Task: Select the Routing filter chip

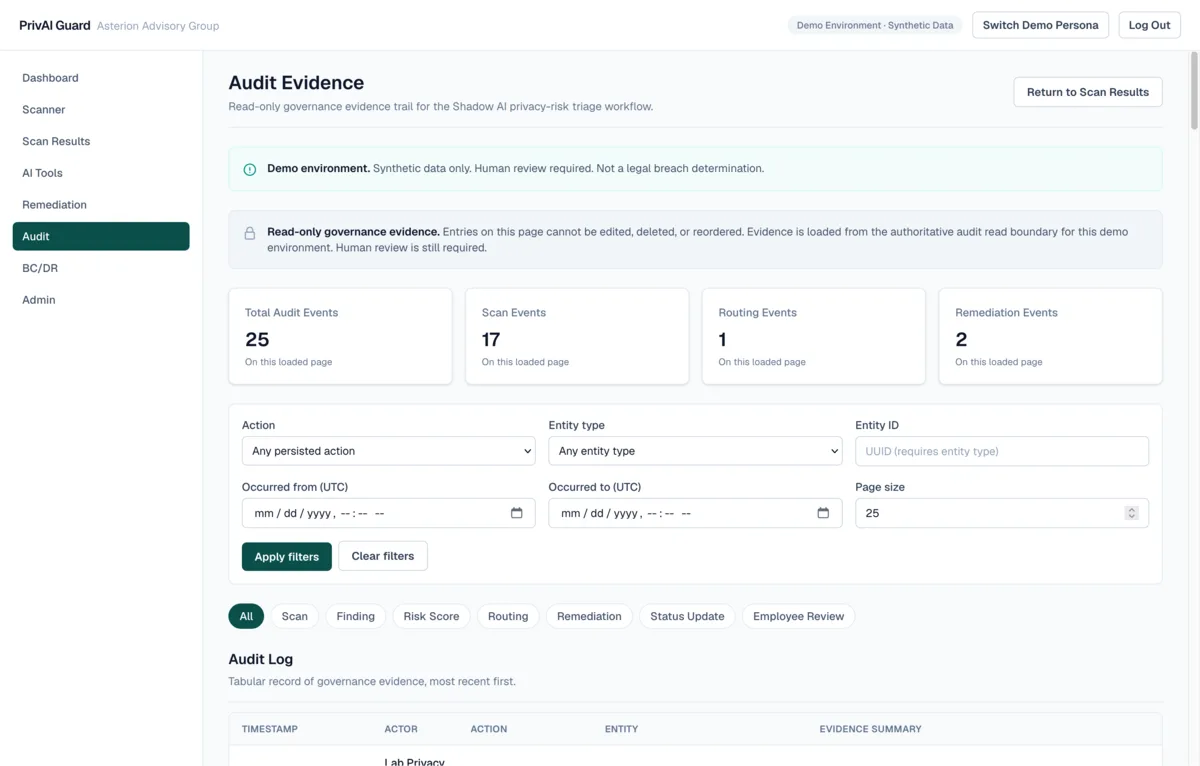Action: point(508,616)
